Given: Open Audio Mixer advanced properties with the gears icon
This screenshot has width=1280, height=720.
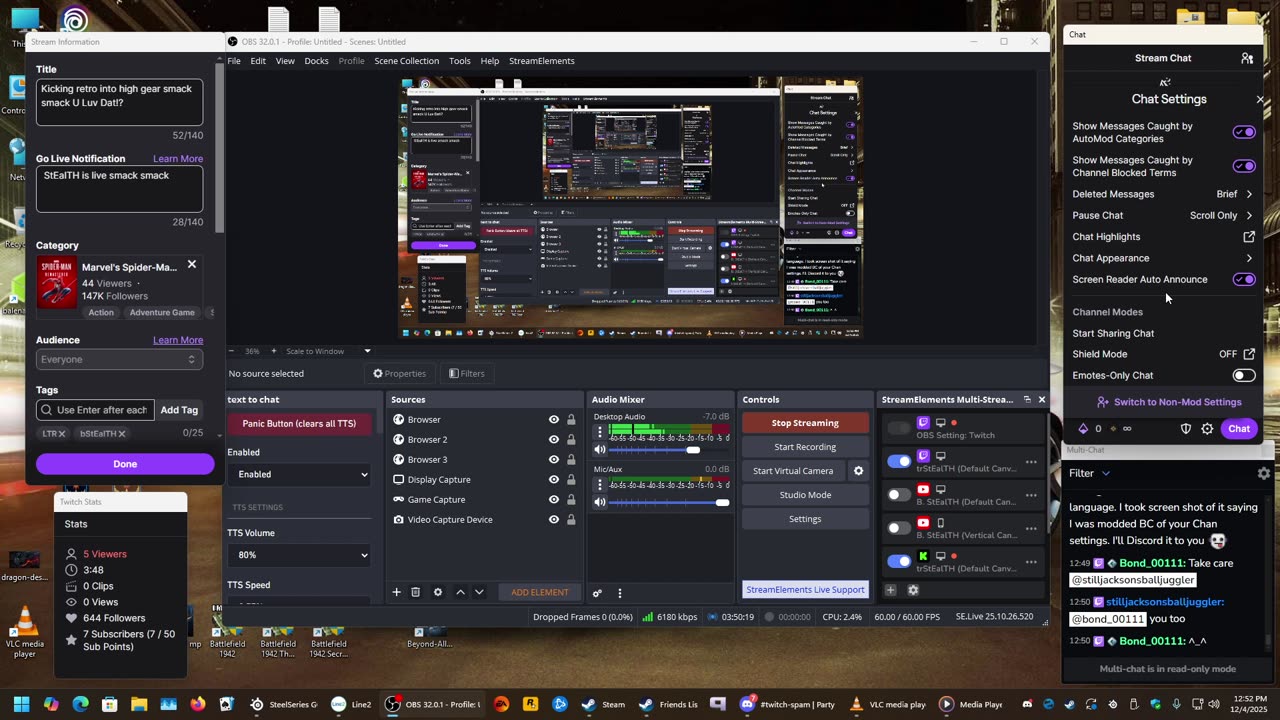Looking at the screenshot, I should coord(597,593).
